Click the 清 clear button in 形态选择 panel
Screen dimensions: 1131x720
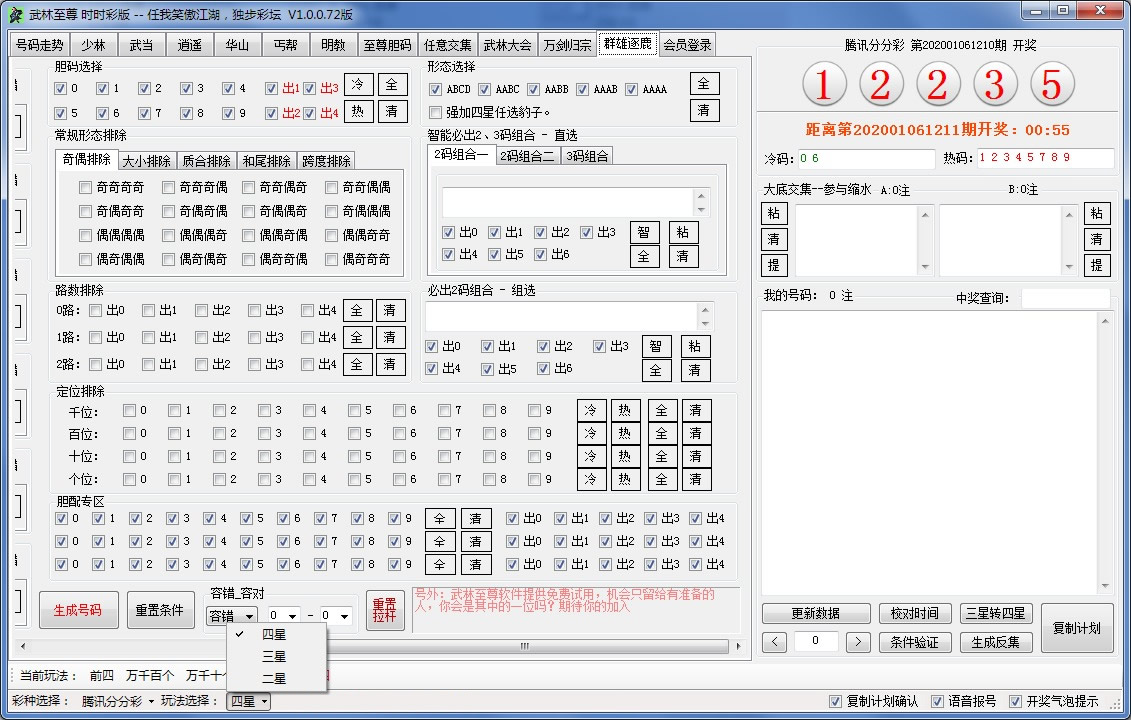tap(705, 110)
